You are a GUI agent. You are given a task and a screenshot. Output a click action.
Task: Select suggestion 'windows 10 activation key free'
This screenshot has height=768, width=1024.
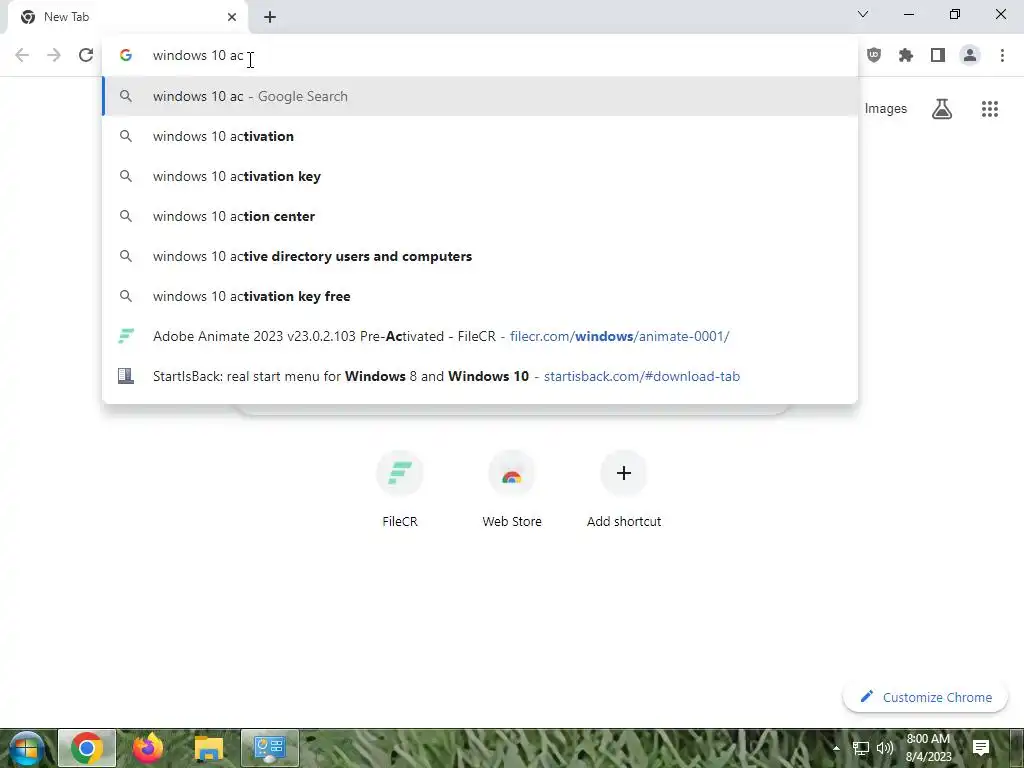click(x=480, y=296)
